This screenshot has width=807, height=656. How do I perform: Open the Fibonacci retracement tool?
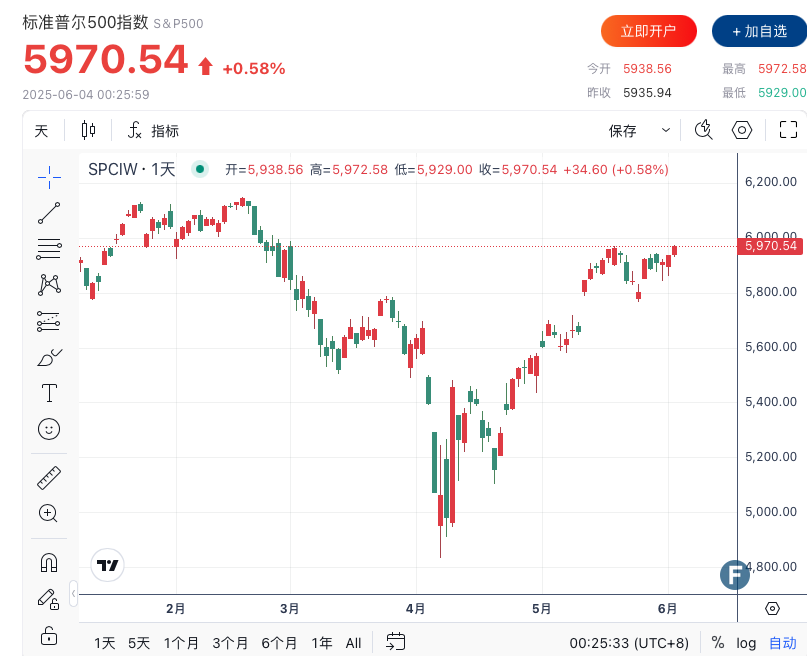click(x=49, y=248)
